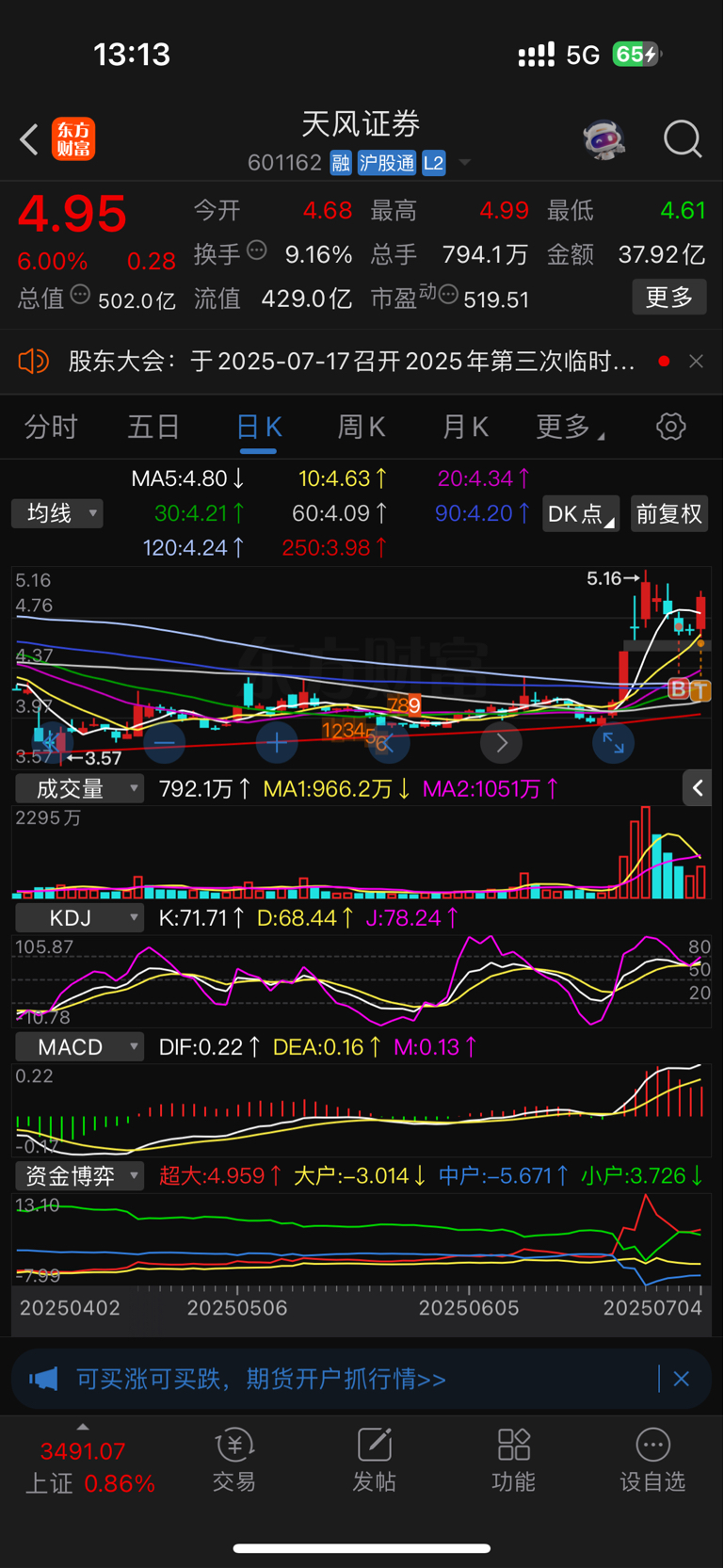Zoom out chart with minus icon

click(x=164, y=743)
